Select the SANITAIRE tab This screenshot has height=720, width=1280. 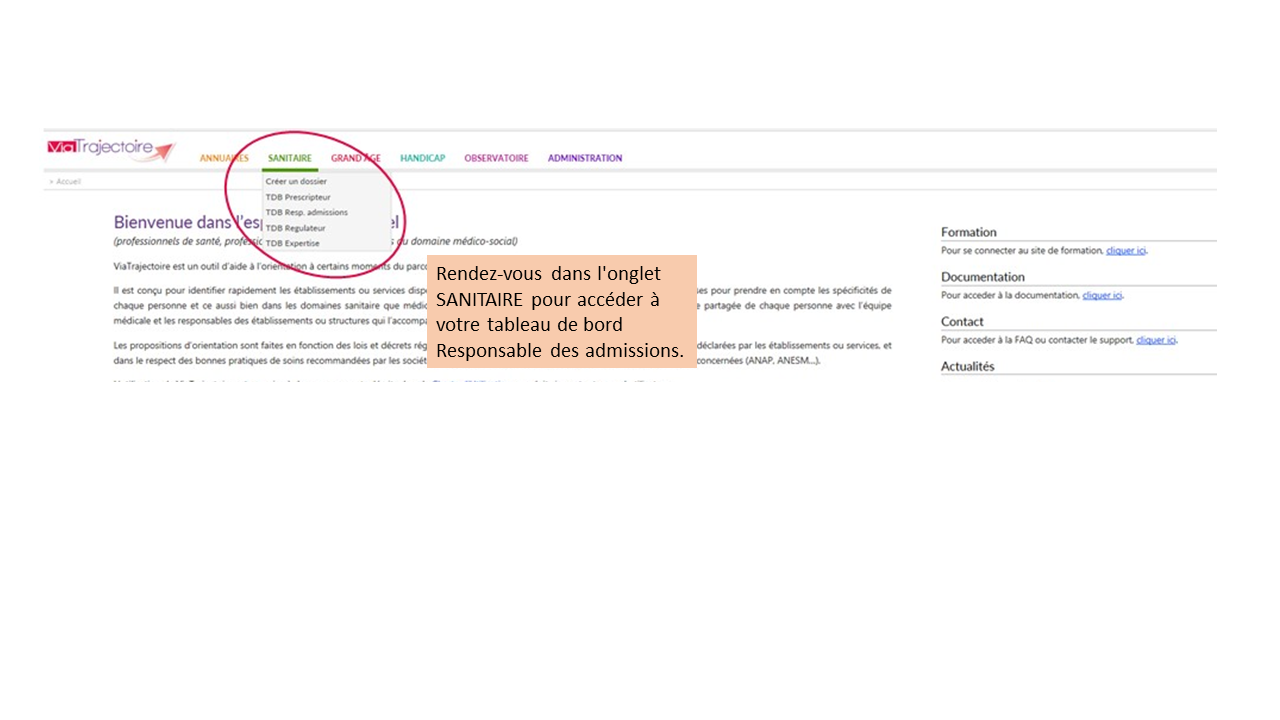tap(290, 158)
